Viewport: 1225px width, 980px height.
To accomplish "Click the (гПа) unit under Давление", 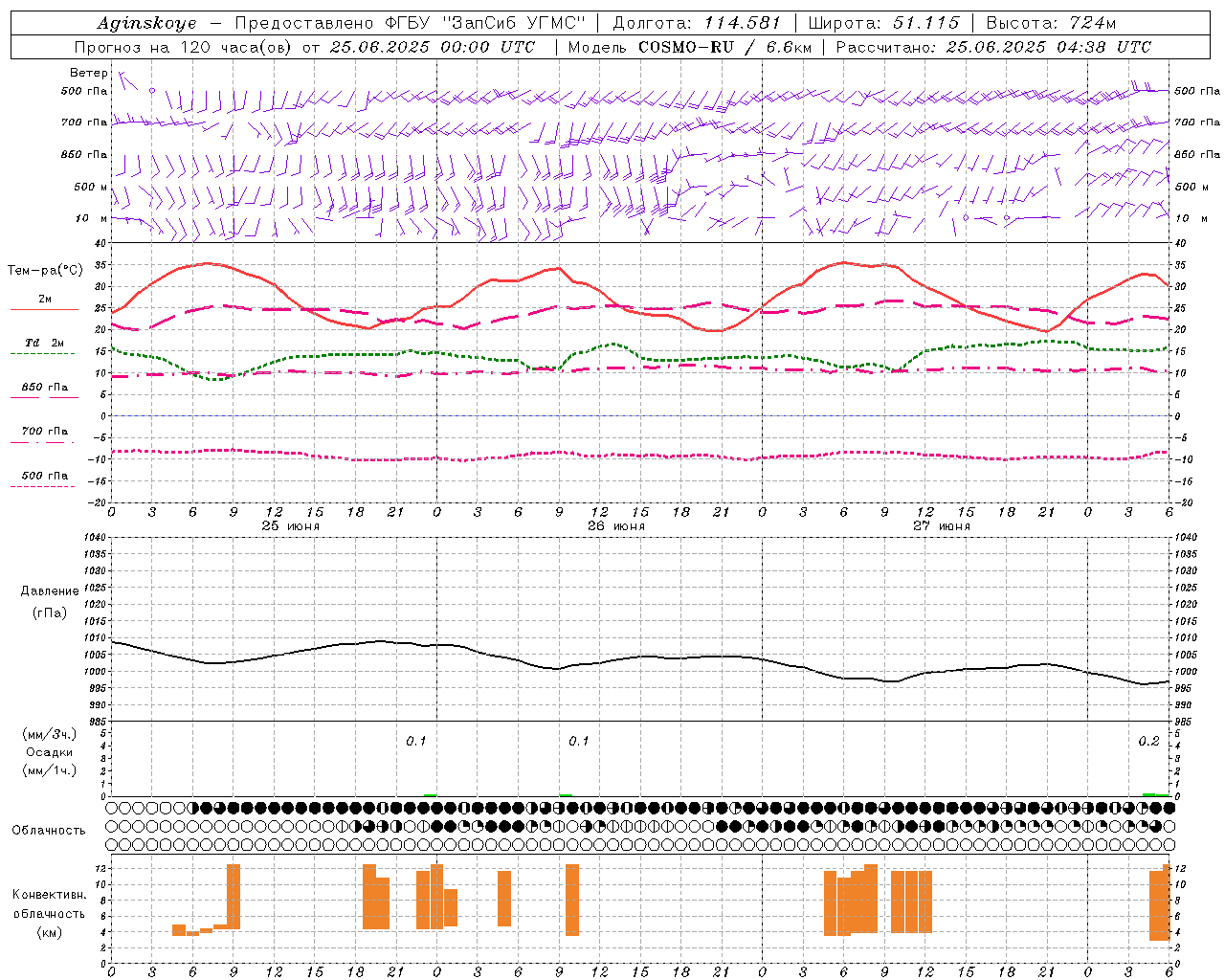I will (x=50, y=613).
